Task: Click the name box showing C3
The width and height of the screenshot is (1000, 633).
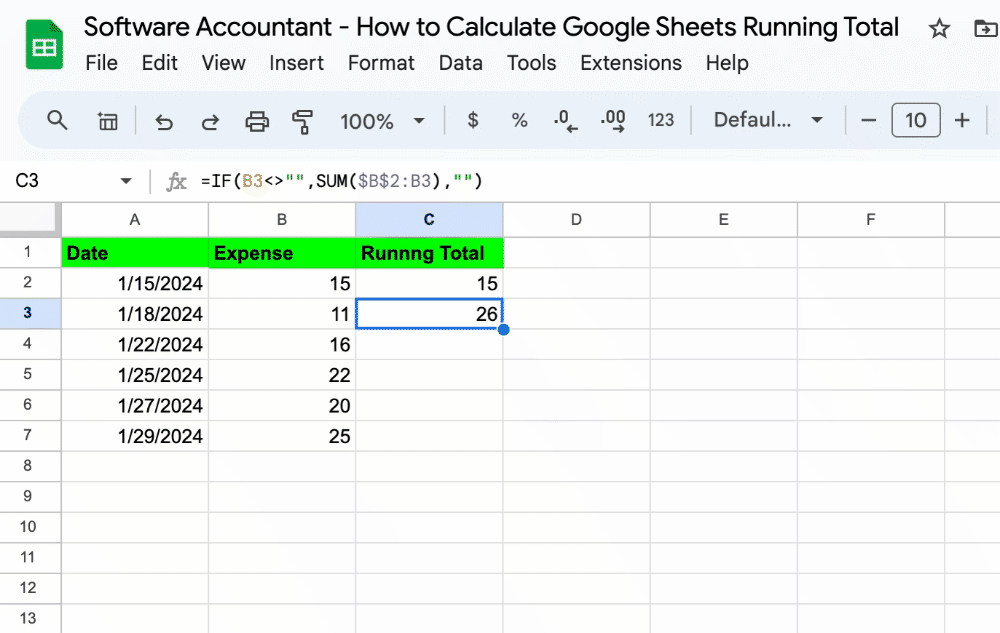Action: pos(27,181)
